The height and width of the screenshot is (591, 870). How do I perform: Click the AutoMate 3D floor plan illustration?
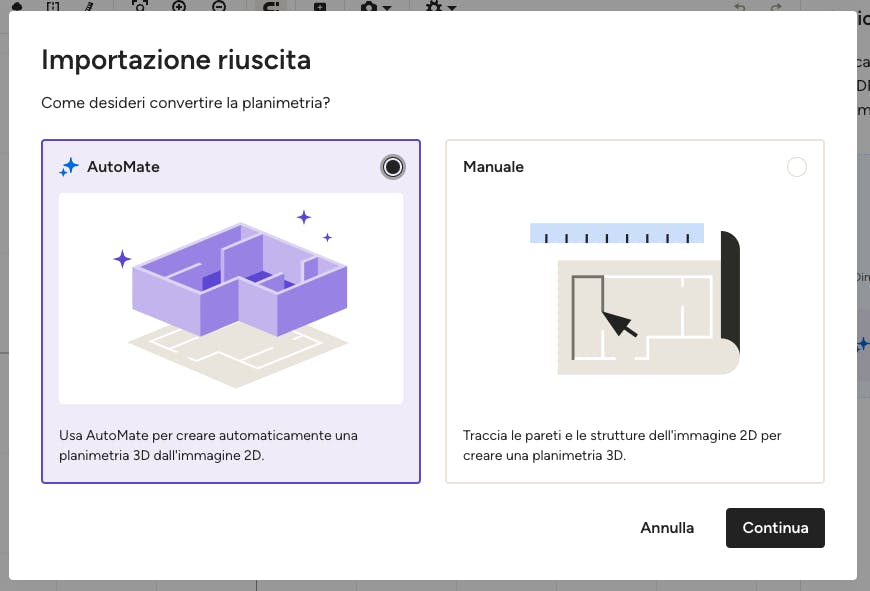pos(231,299)
